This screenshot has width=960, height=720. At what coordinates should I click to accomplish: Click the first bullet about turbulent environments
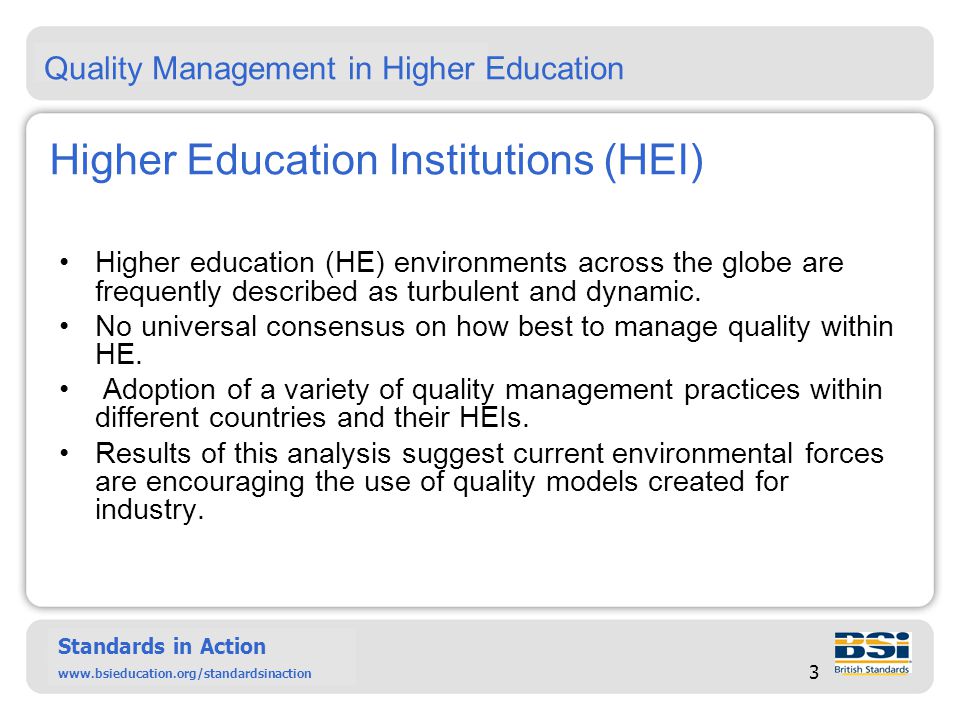point(469,277)
